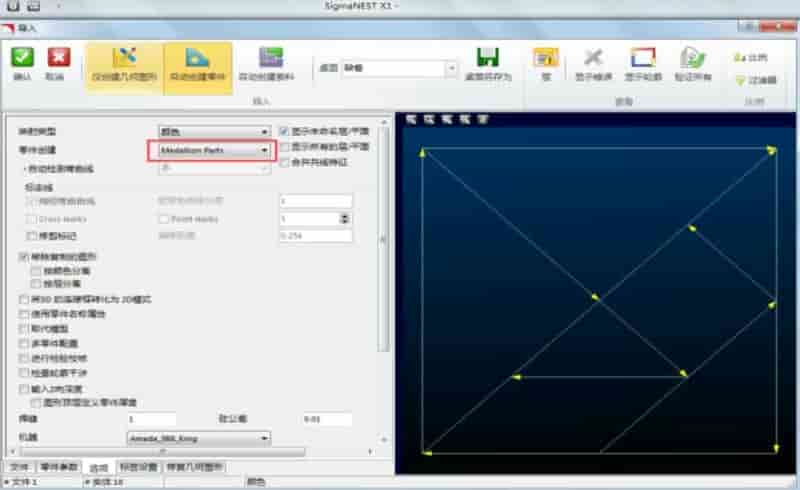Switch to the 修复几何图形 tab

coord(194,467)
